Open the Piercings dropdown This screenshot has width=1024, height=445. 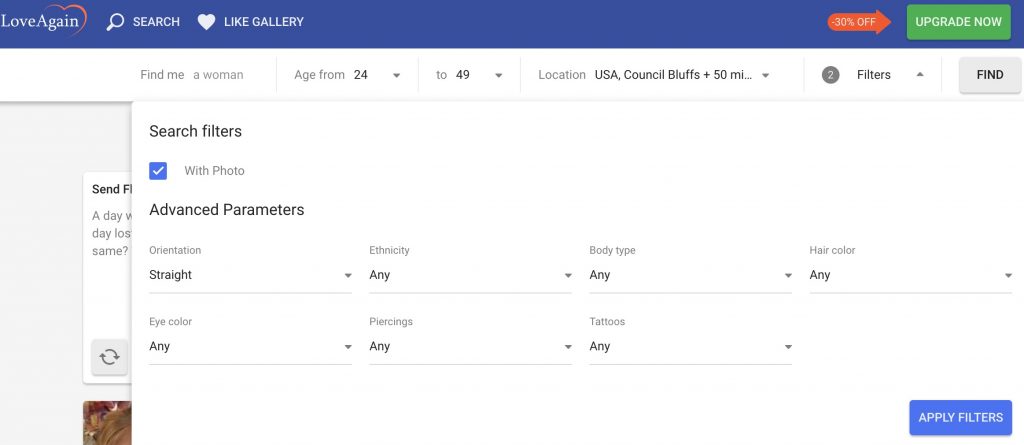[x=470, y=346]
